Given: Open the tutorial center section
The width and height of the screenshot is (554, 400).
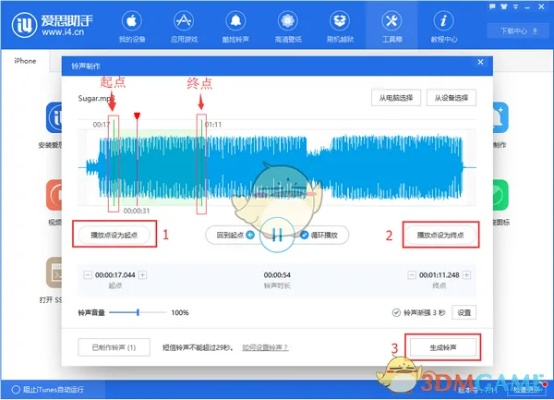Looking at the screenshot, I should pyautogui.click(x=444, y=27).
